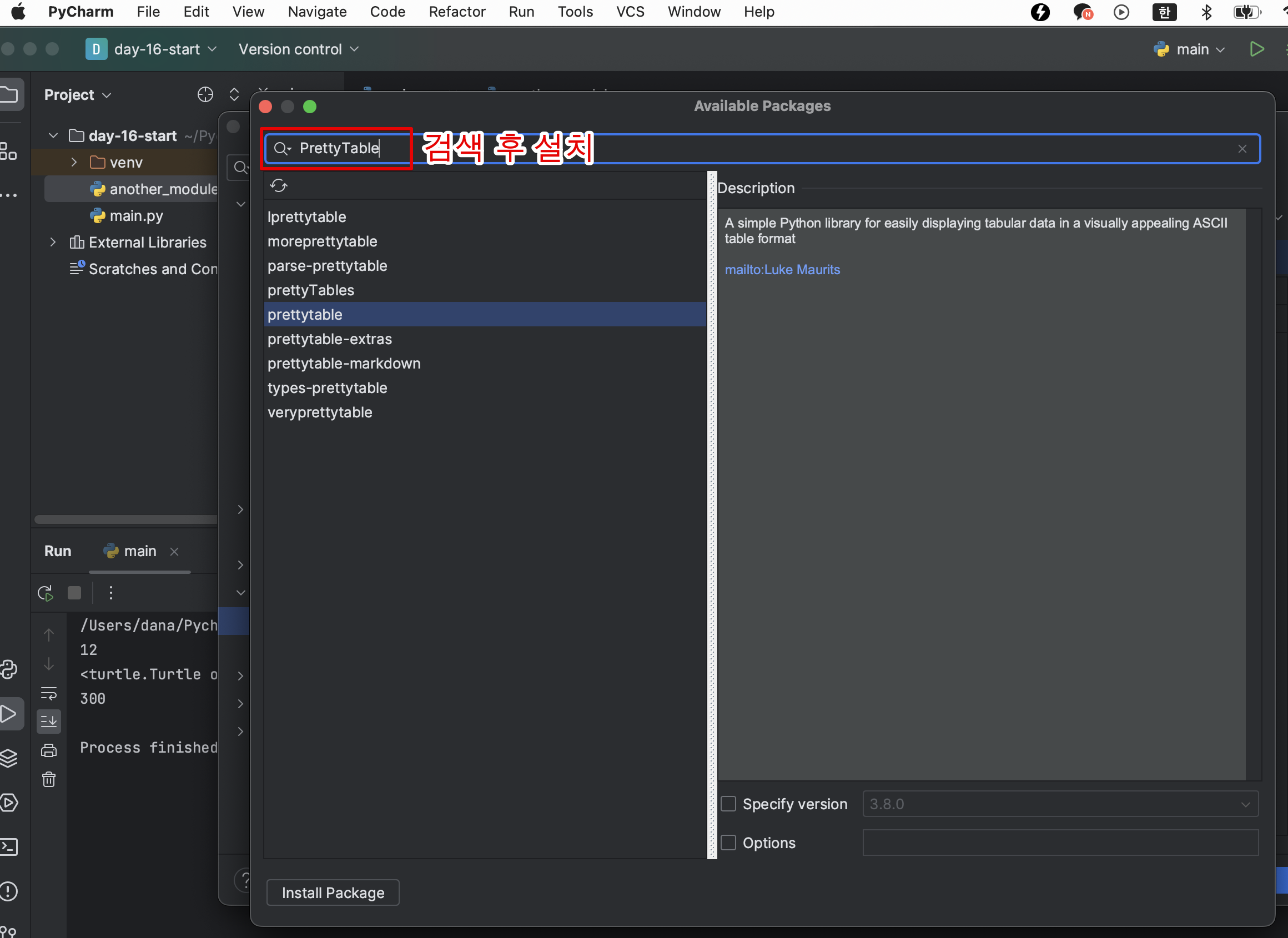
Task: Open the Layers tool window icon
Action: (x=8, y=758)
